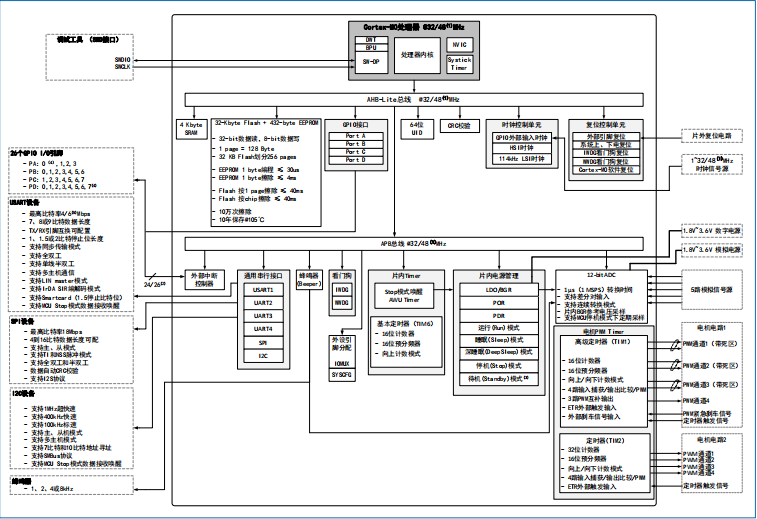The height and width of the screenshot is (519, 757).
Task: Select the "IWDG" watchdog block
Action: coord(342,290)
